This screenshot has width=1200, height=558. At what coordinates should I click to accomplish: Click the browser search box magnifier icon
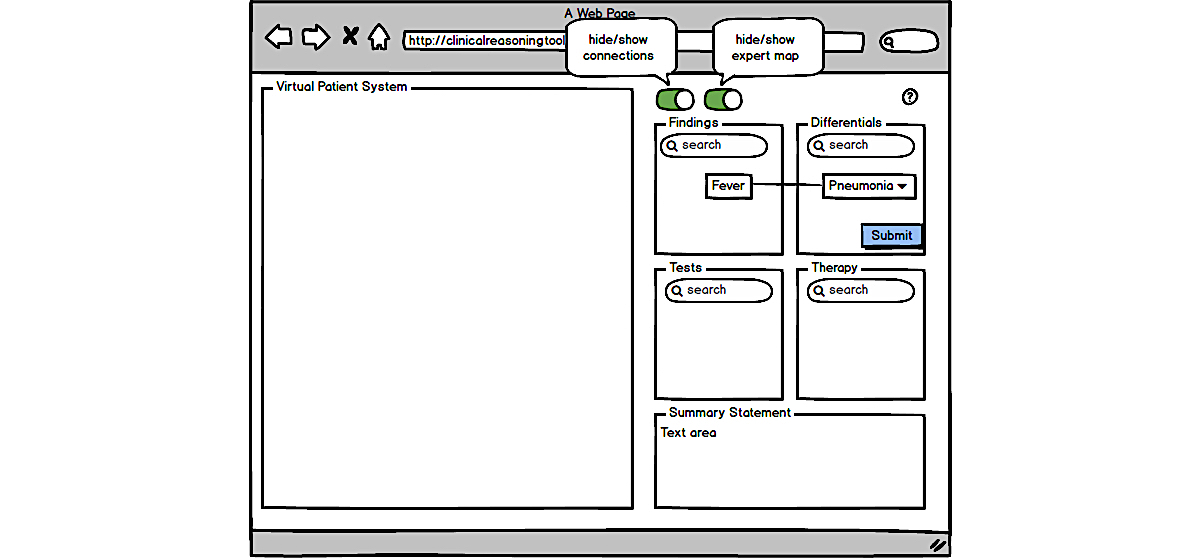click(889, 42)
